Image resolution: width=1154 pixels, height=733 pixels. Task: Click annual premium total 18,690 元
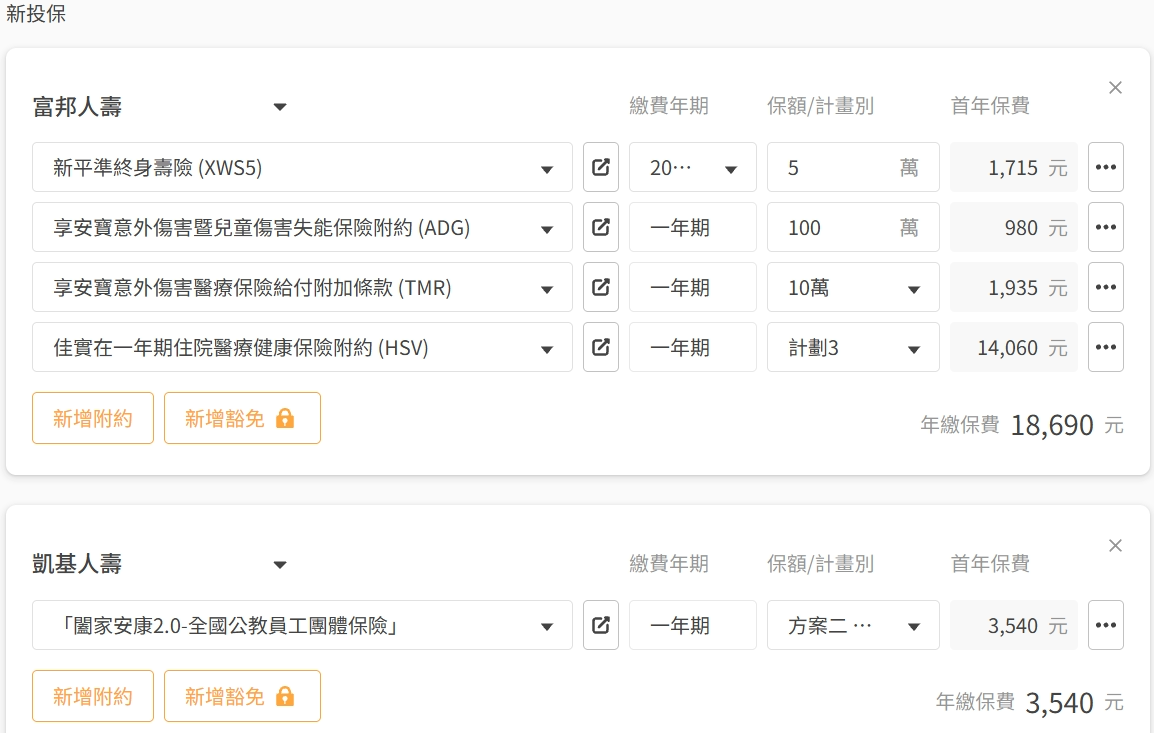point(1022,425)
